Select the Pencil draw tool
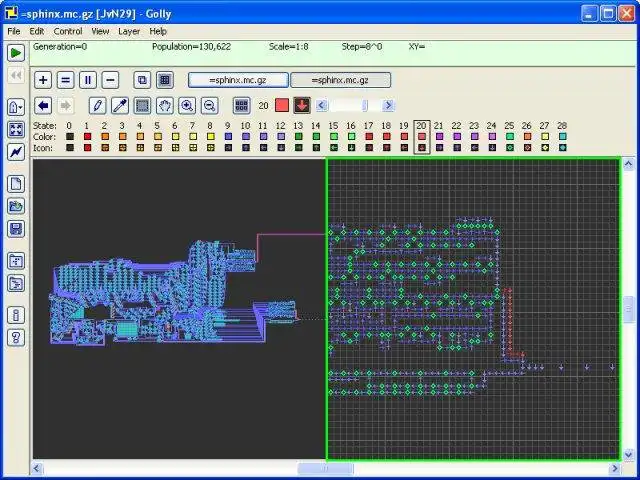Viewport: 640px width, 480px height. pos(97,105)
